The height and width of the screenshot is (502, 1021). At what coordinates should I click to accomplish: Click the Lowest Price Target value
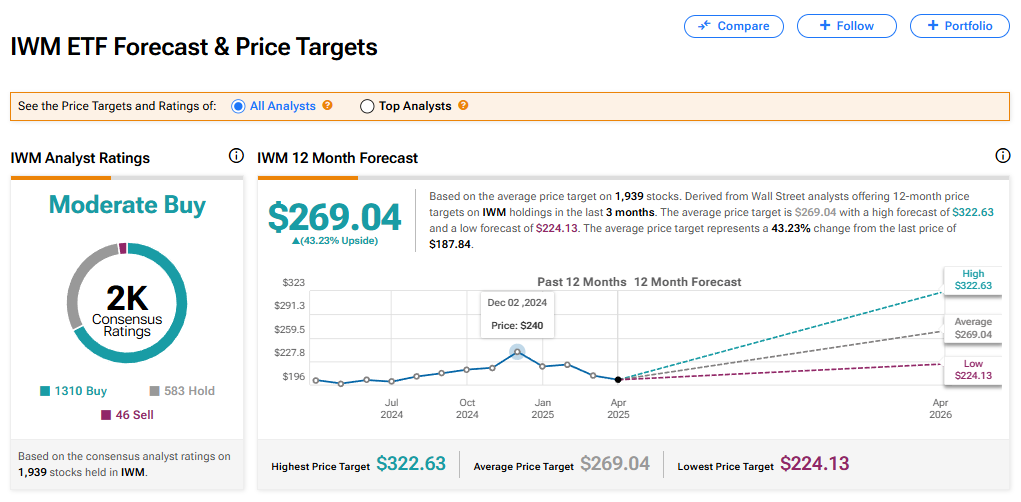pyautogui.click(x=814, y=464)
